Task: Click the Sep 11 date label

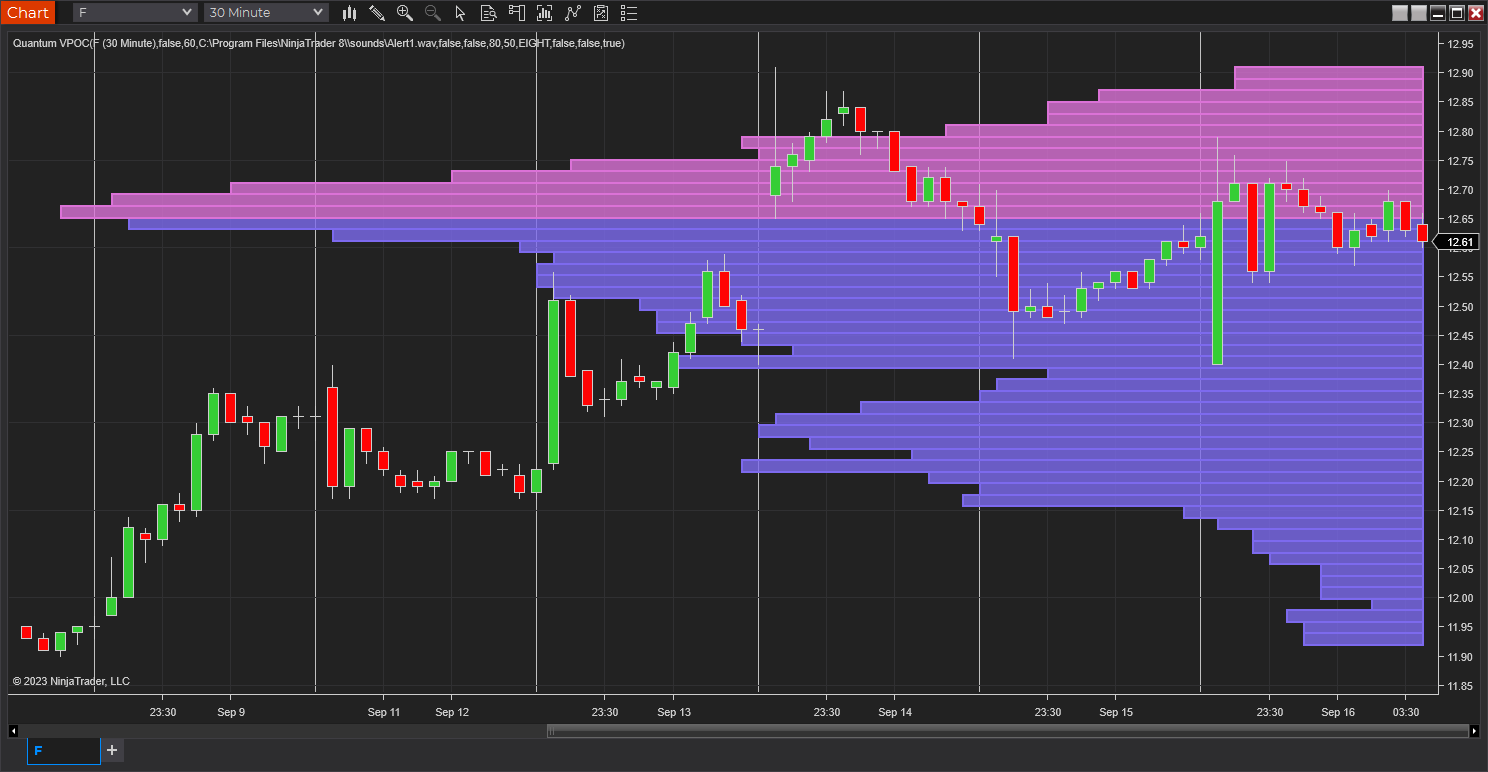Action: [x=384, y=712]
